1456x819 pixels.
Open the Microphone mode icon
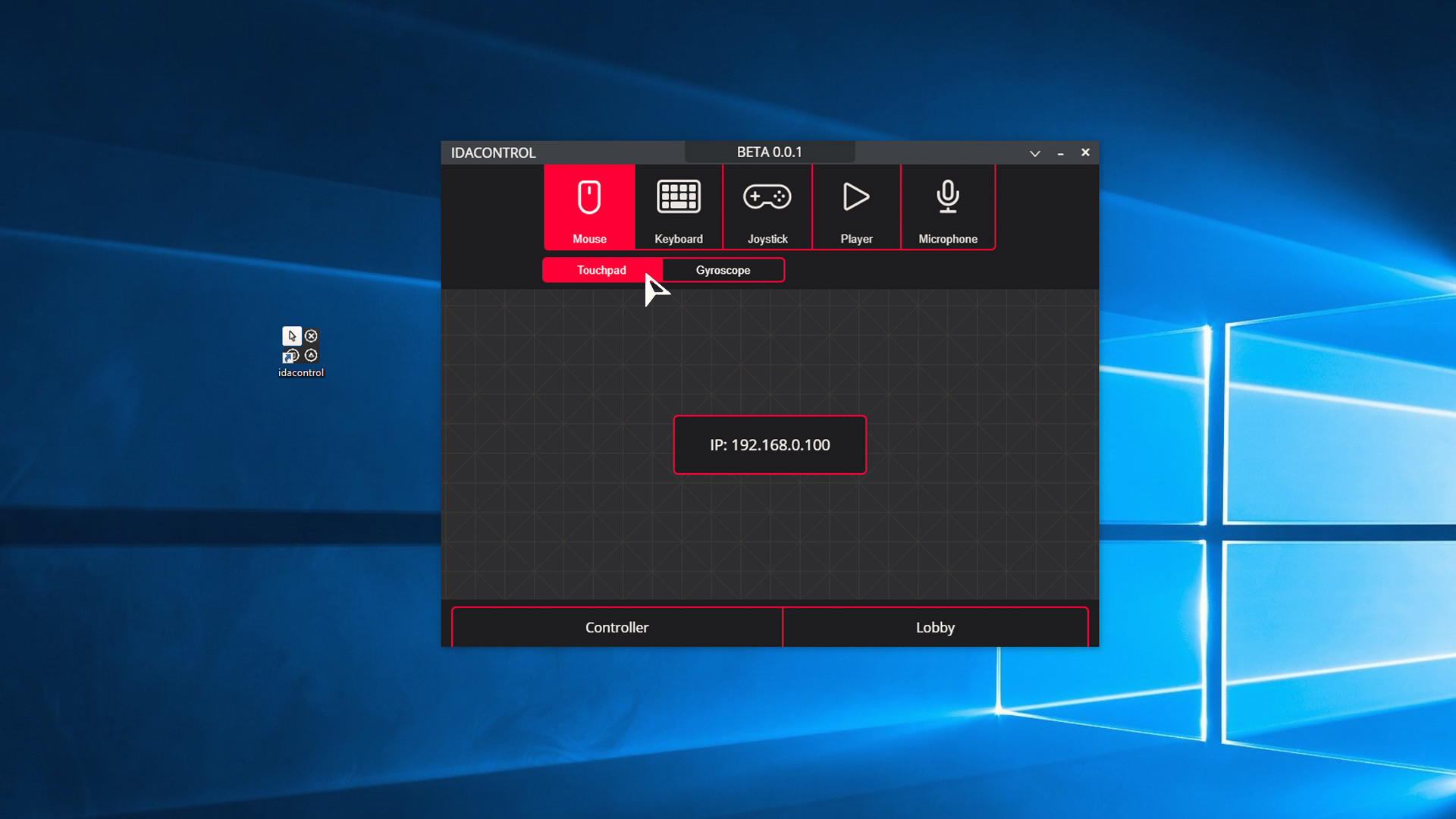(x=947, y=197)
